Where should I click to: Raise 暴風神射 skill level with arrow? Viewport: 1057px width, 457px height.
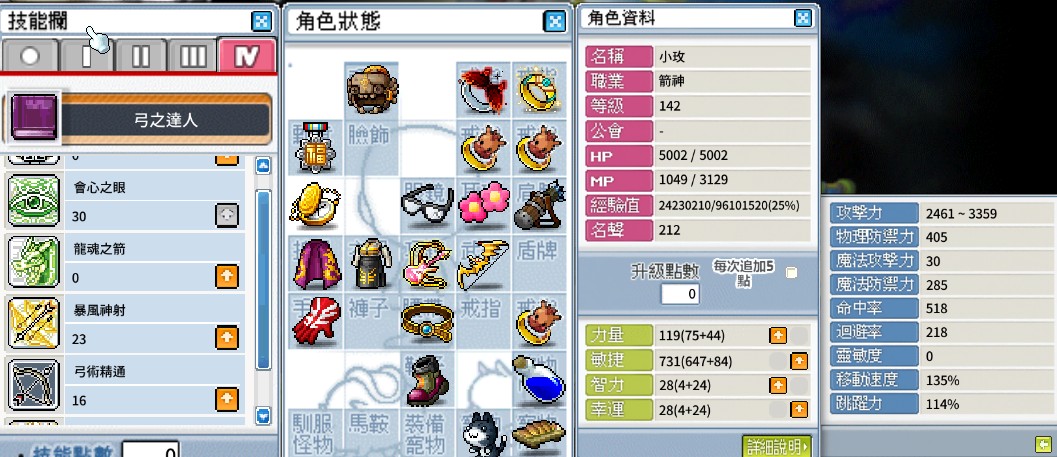point(226,337)
